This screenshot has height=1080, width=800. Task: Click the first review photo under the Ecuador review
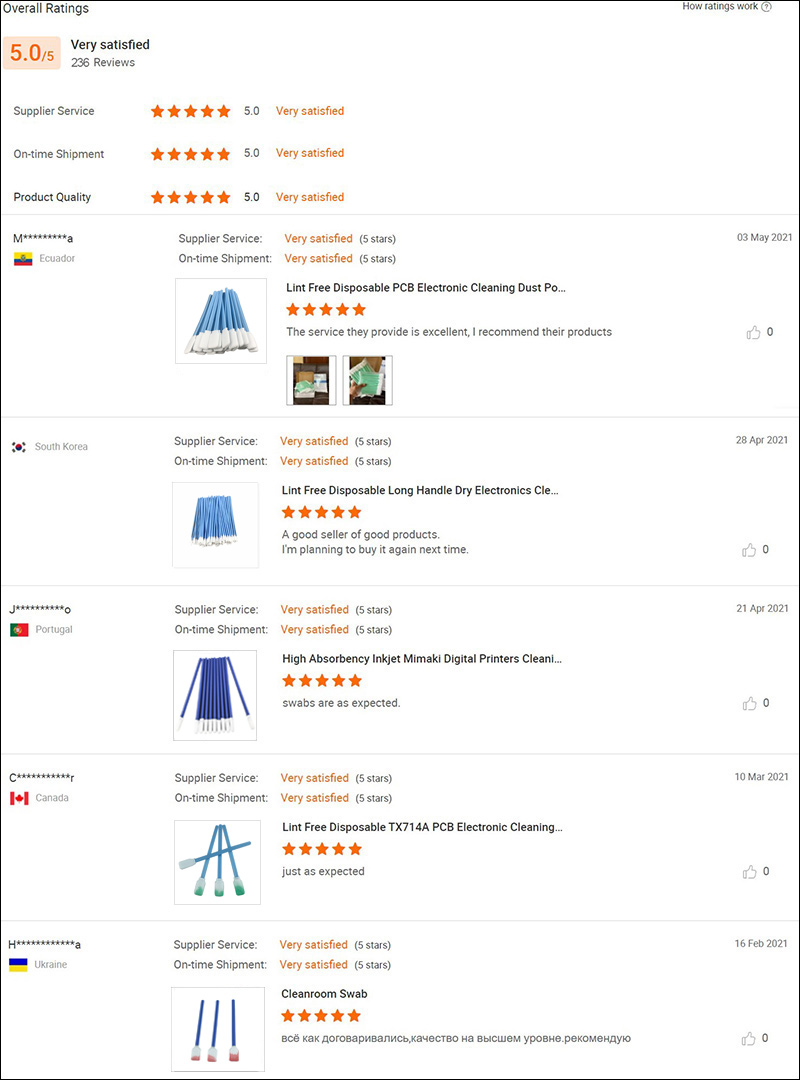pyautogui.click(x=310, y=380)
